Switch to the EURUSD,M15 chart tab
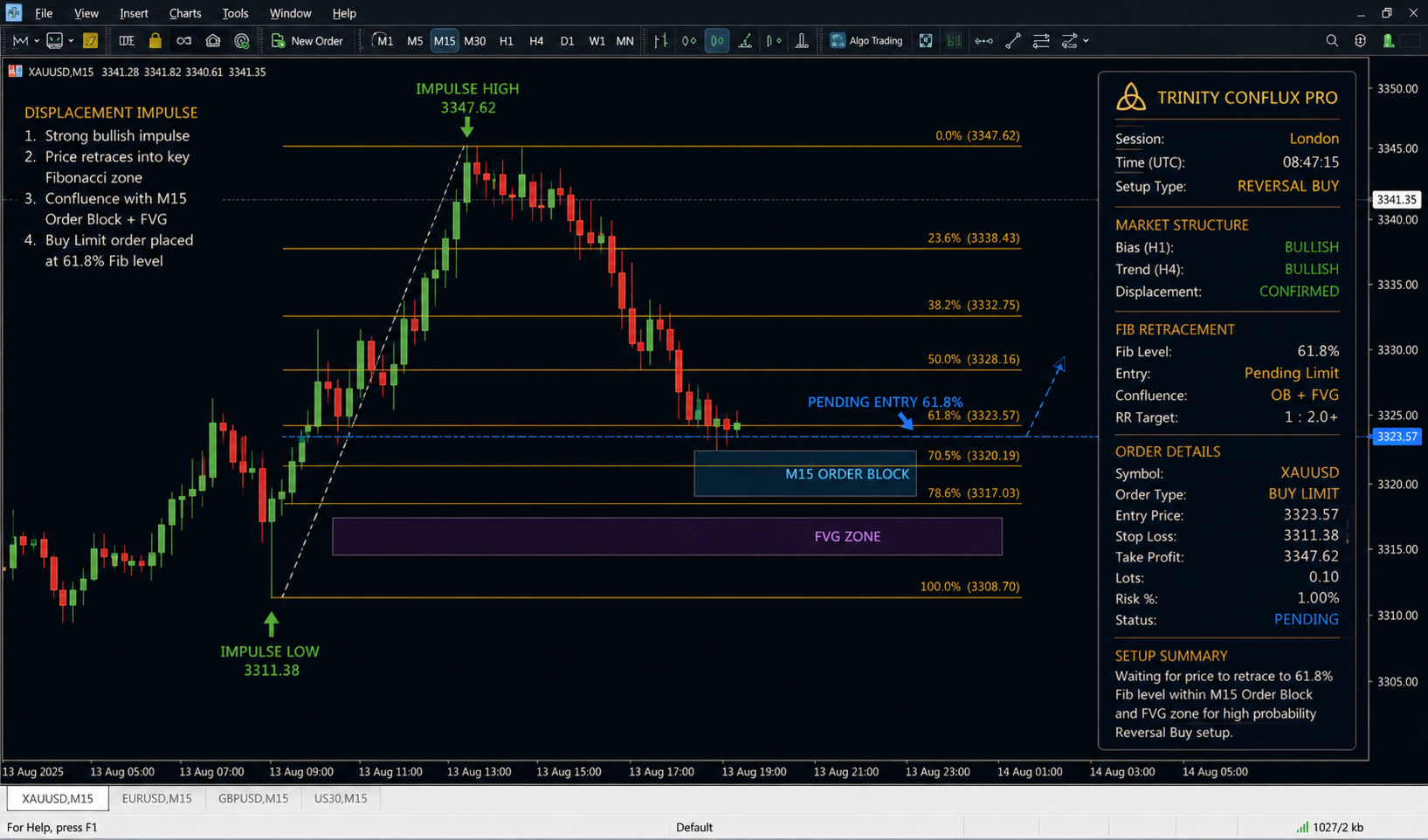1428x840 pixels. 157,798
